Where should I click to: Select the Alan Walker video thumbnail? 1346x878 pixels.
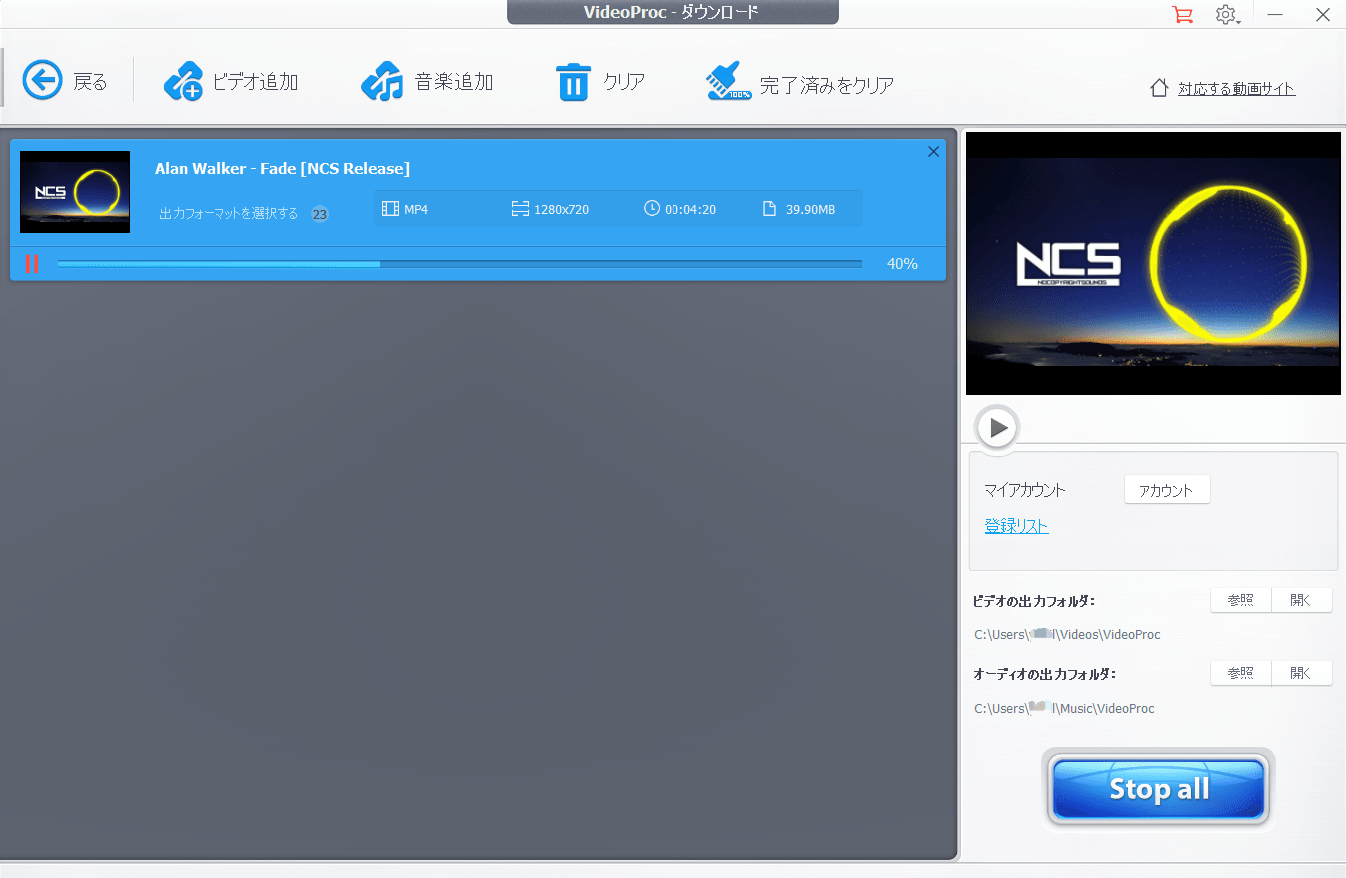coord(75,192)
